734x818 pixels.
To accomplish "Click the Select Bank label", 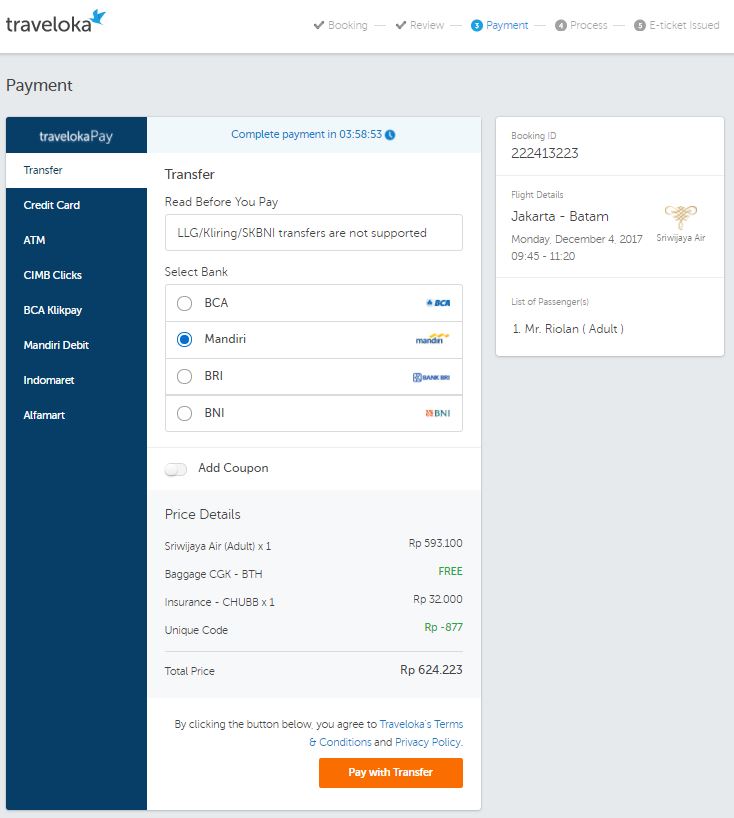I will [x=196, y=272].
